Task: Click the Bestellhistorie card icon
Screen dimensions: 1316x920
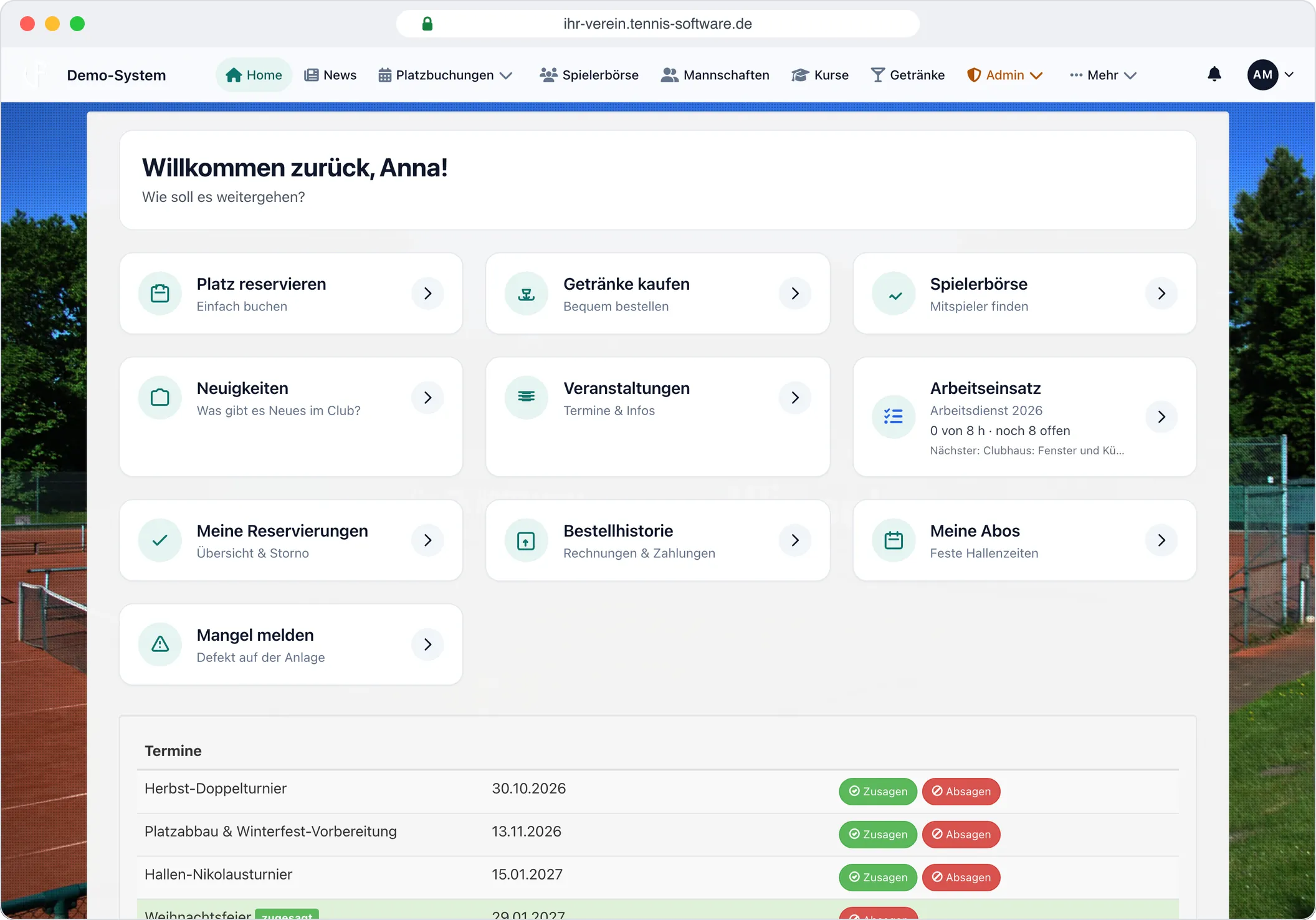Action: 527,540
